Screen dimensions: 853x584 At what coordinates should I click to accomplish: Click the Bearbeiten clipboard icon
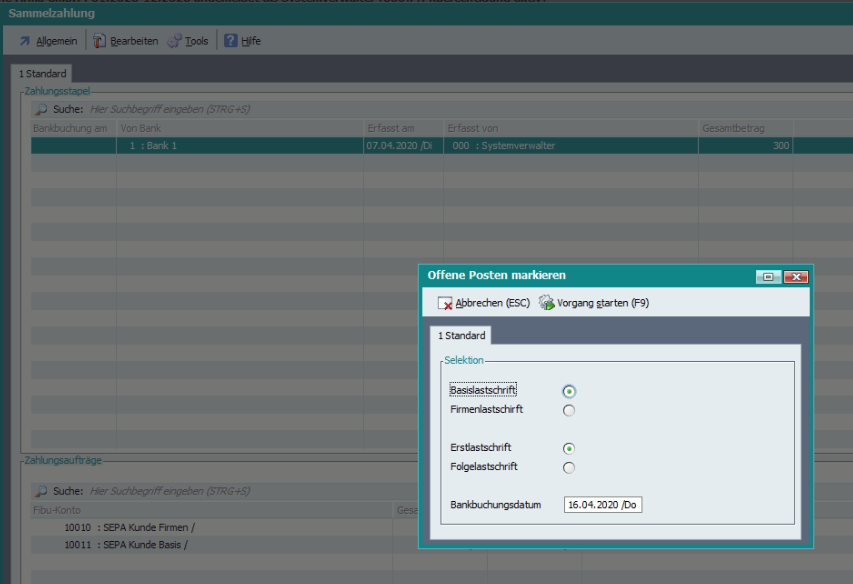[x=99, y=41]
